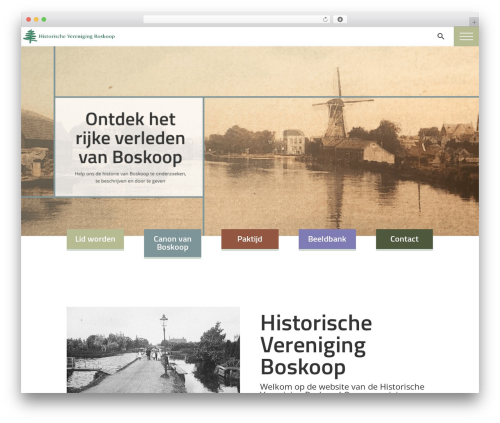Maximize the window with green button
This screenshot has width=500, height=423.
pyautogui.click(x=44, y=19)
